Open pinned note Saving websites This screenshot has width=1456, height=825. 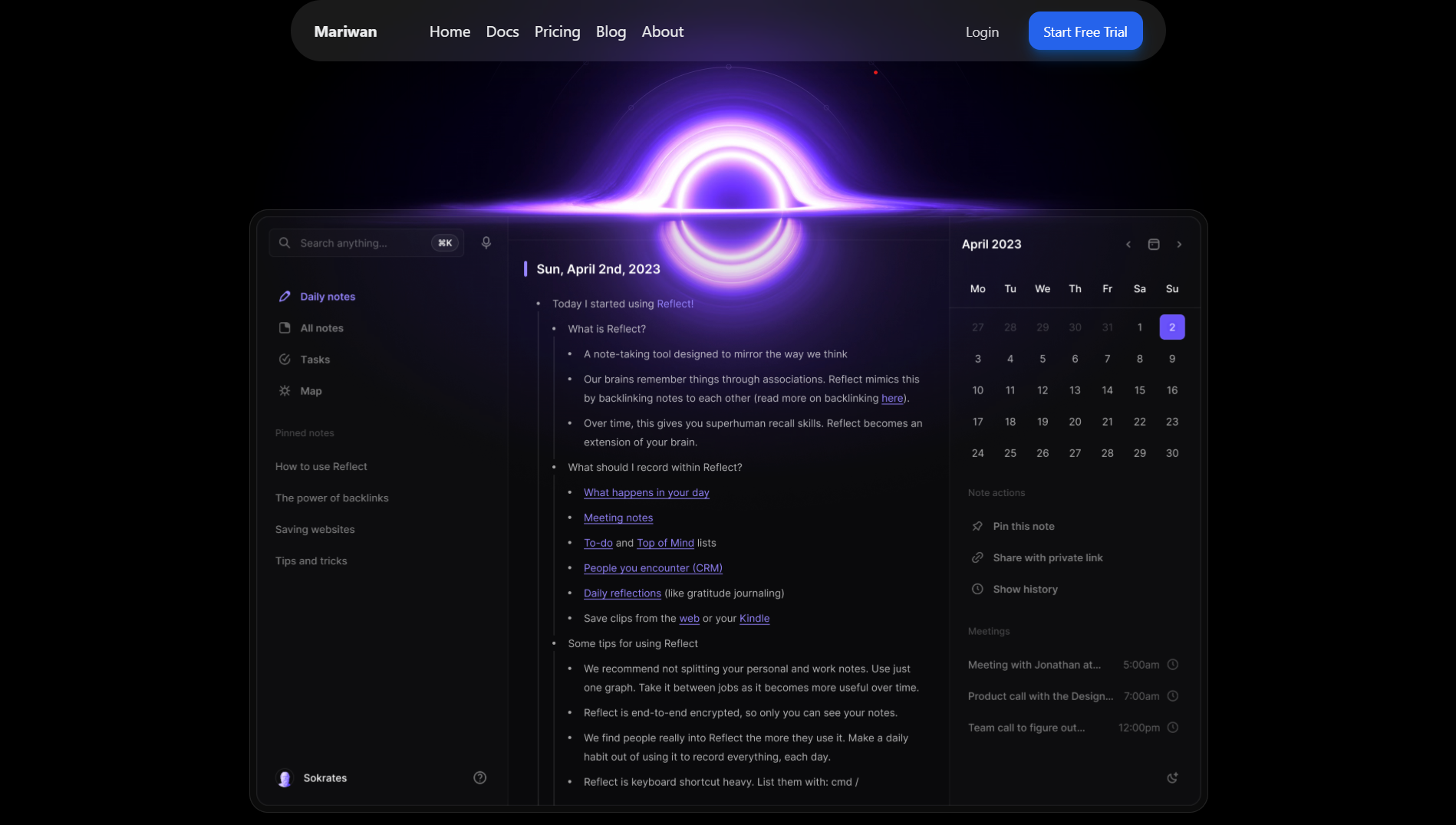click(x=315, y=530)
